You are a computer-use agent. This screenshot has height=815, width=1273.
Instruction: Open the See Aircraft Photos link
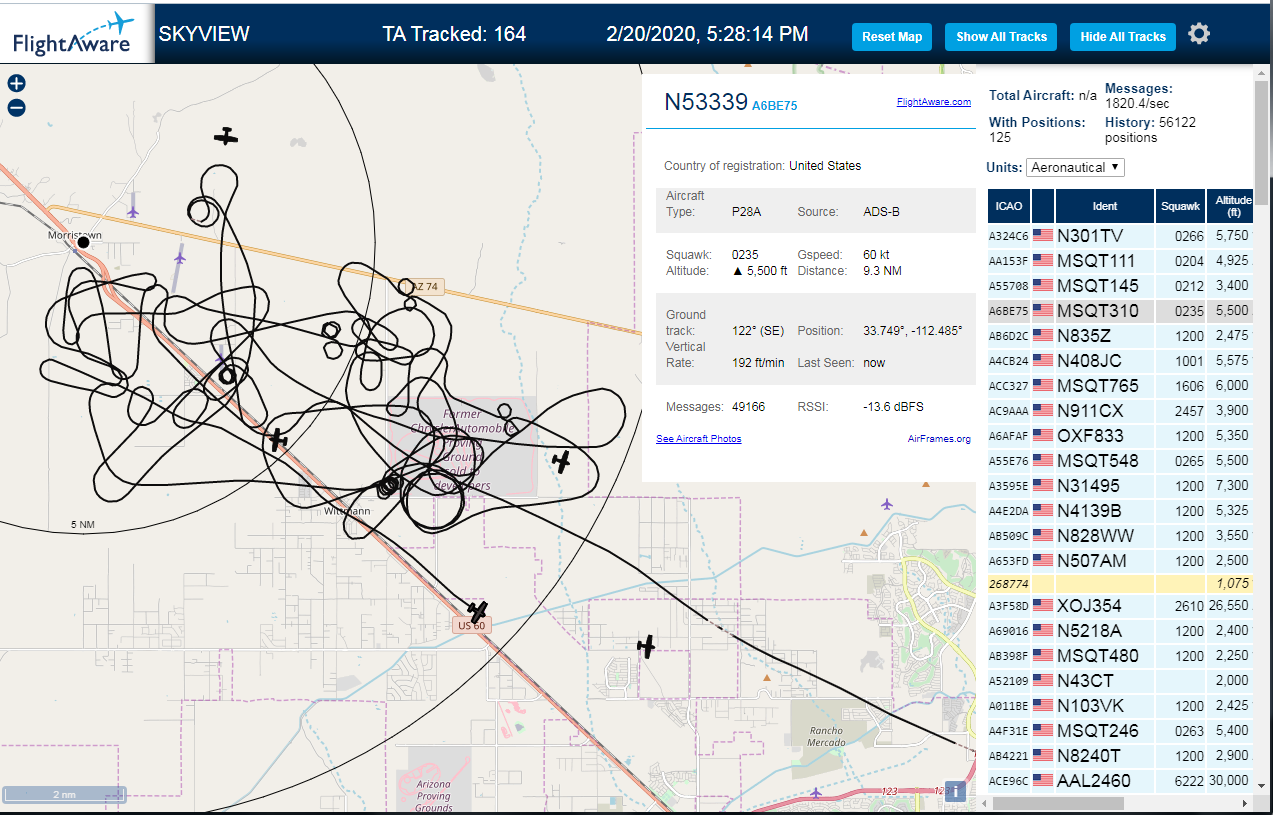pyautogui.click(x=699, y=439)
